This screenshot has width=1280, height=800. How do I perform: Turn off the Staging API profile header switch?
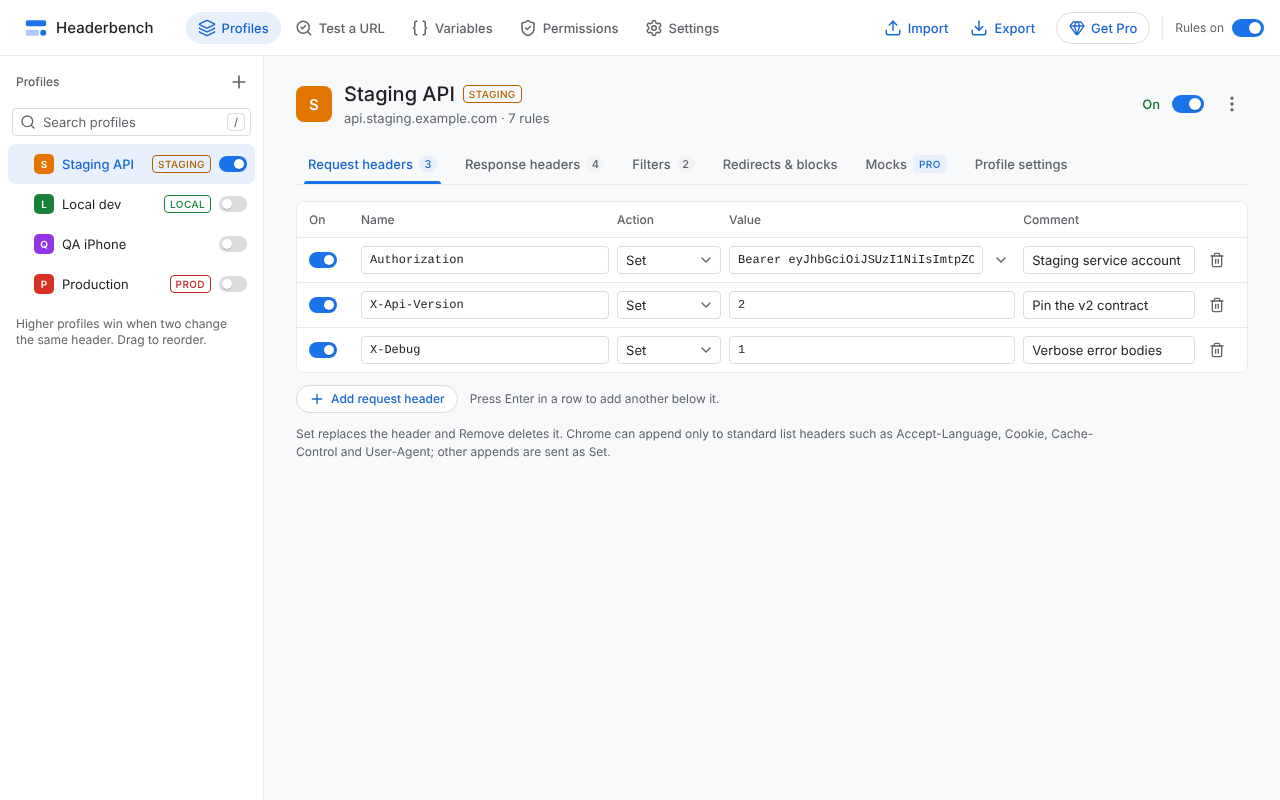click(1188, 104)
